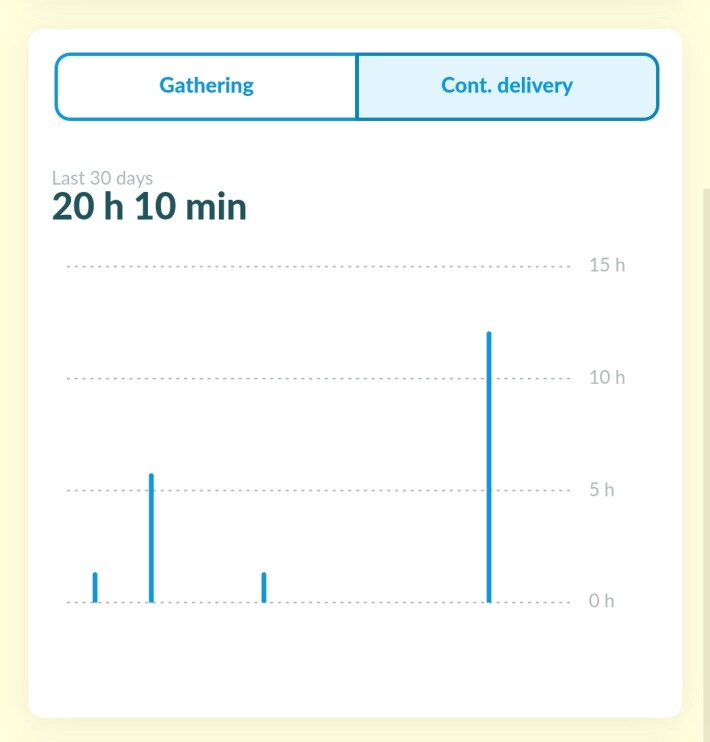Click the 20 h 10 min total

click(x=149, y=208)
